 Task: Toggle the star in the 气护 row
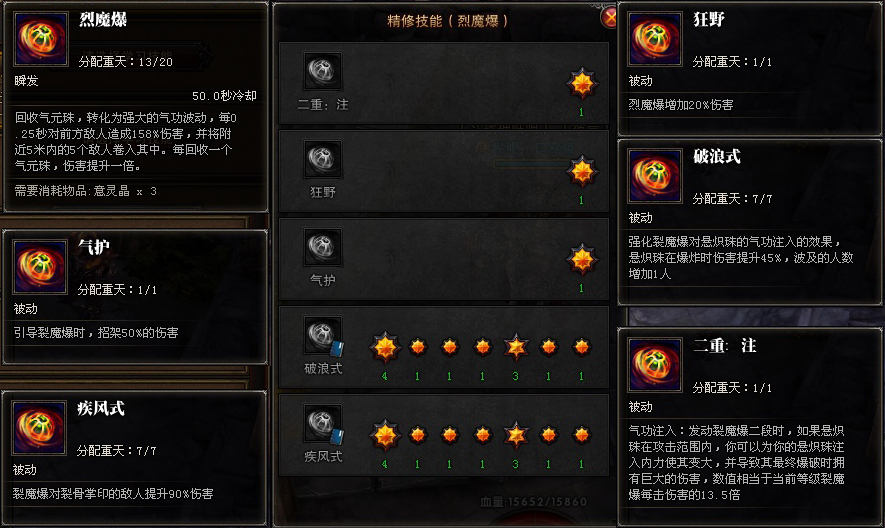tap(582, 259)
